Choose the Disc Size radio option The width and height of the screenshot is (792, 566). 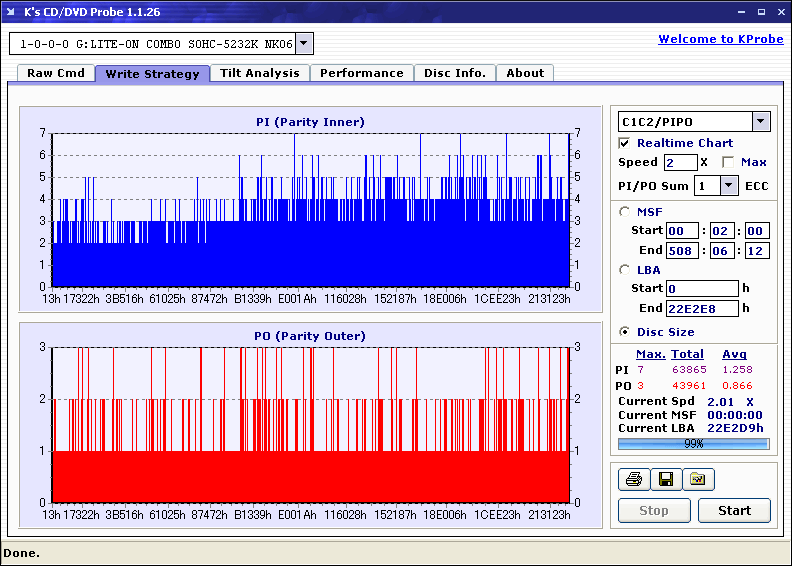625,332
